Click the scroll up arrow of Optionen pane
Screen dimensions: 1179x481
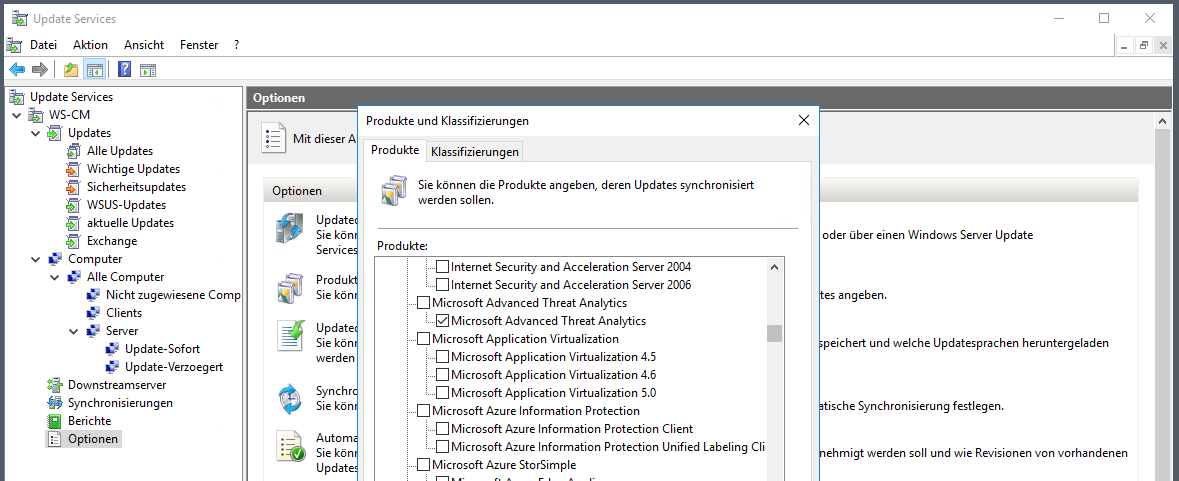[1163, 121]
